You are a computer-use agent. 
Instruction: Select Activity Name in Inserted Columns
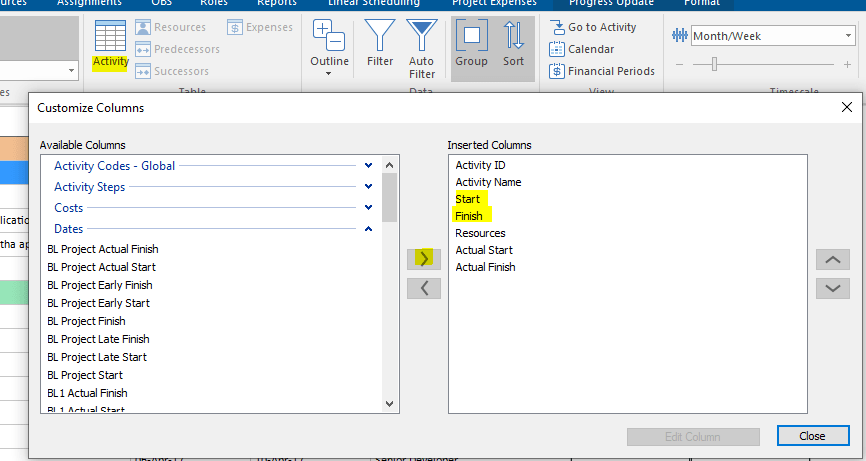point(488,182)
